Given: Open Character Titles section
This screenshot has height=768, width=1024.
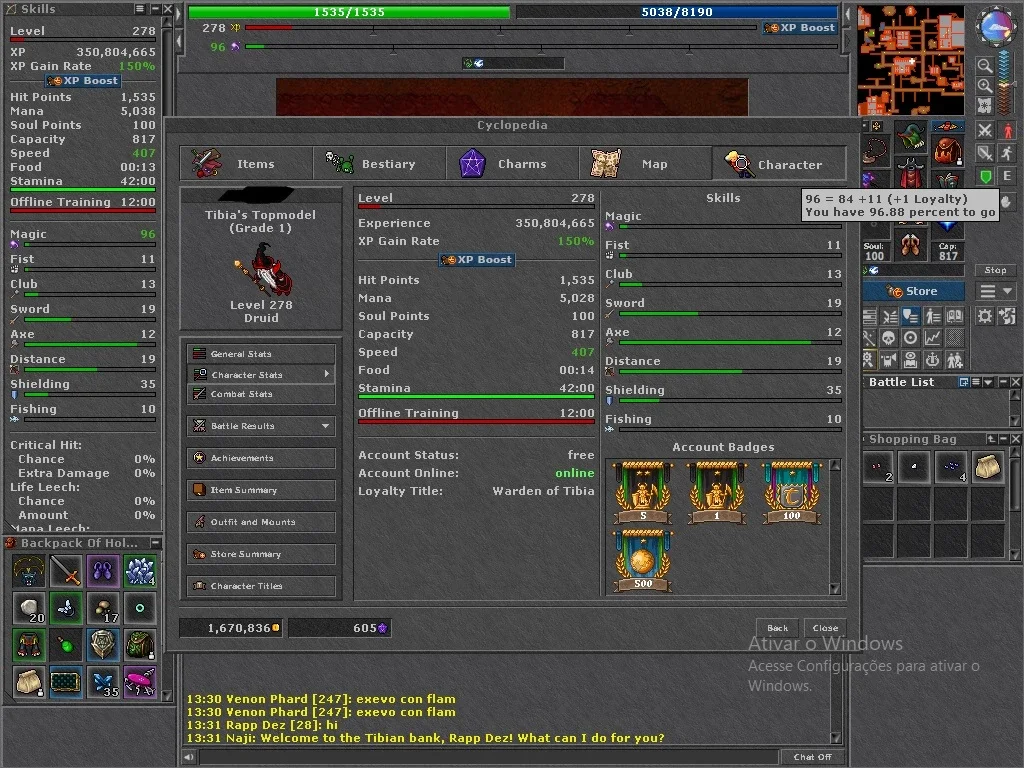Looking at the screenshot, I should point(261,586).
